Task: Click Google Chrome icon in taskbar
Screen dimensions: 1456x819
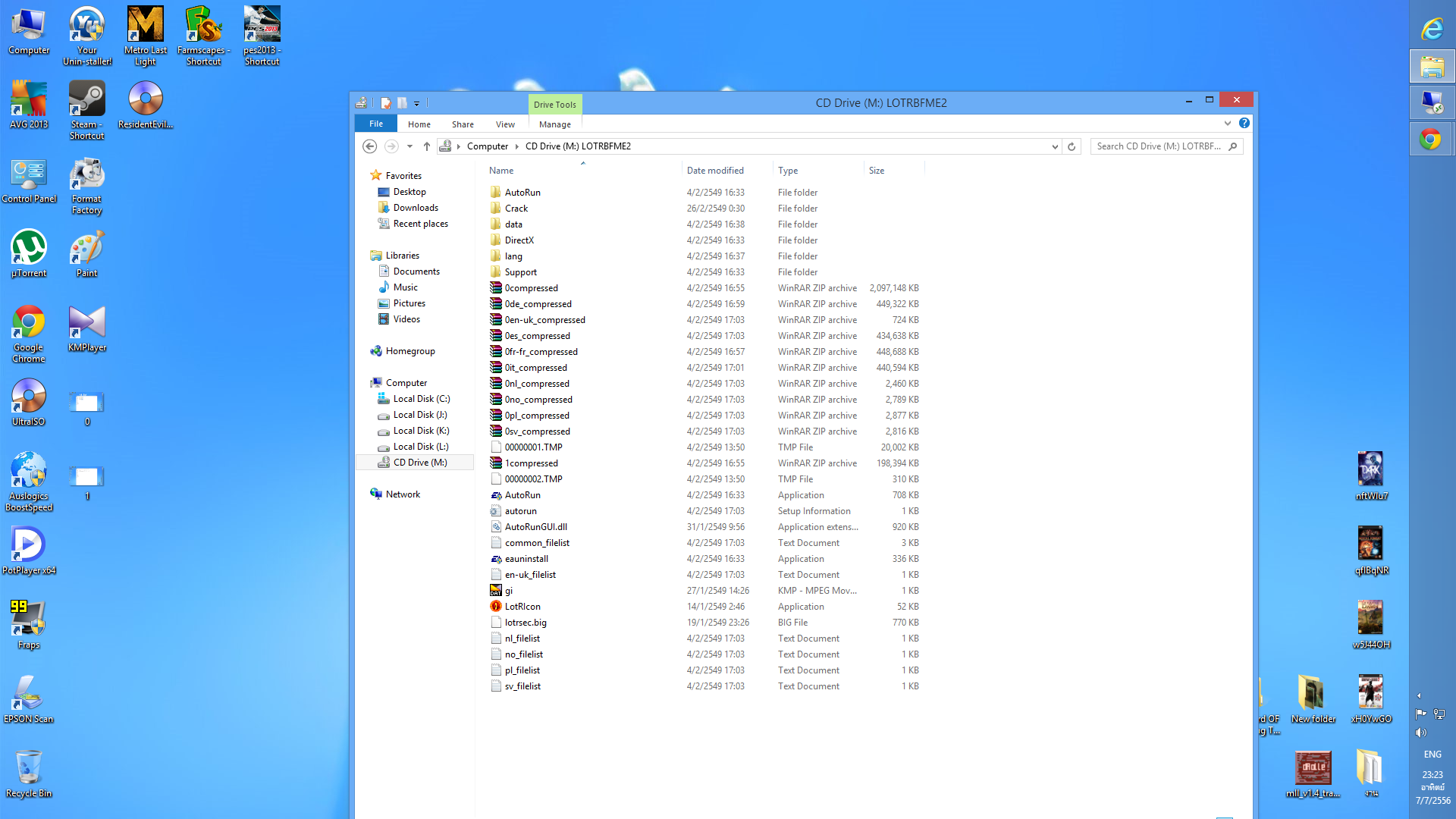Action: coord(1431,140)
